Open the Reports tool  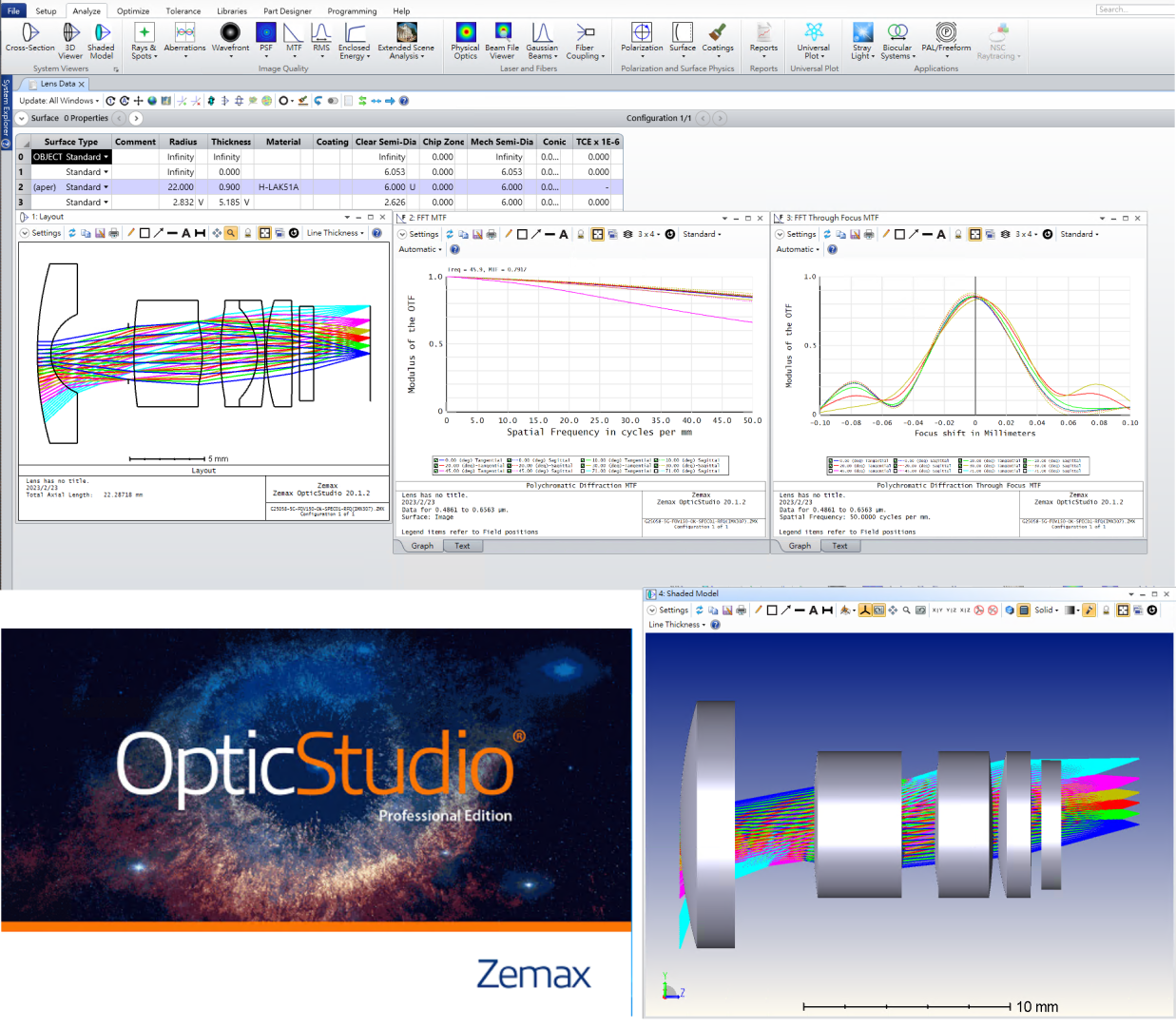click(763, 41)
